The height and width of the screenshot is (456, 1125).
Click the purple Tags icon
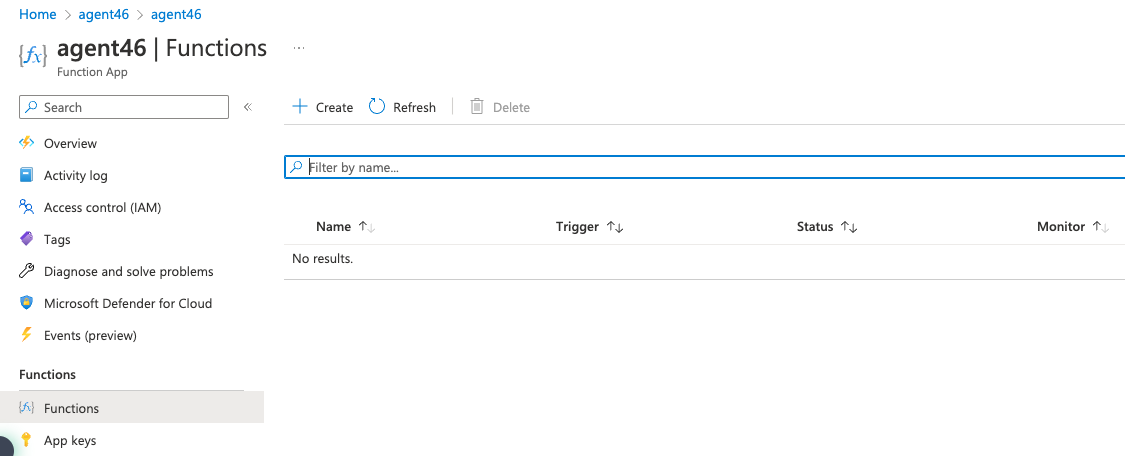27,239
